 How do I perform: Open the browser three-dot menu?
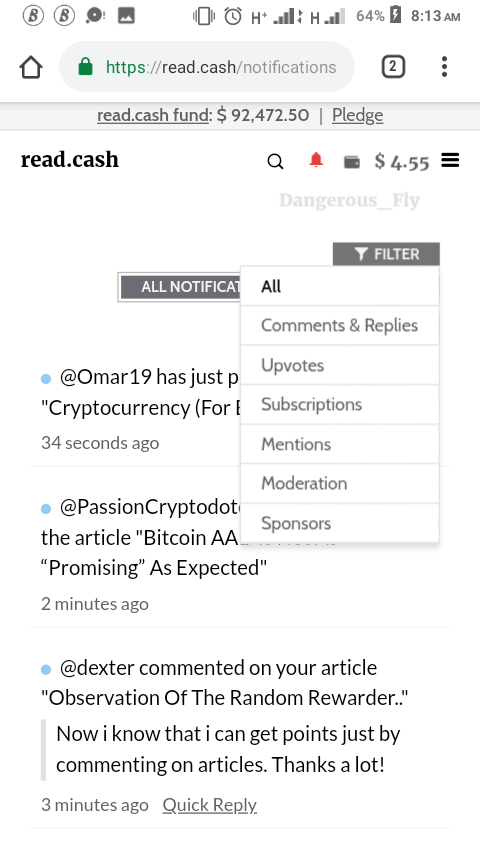click(445, 66)
